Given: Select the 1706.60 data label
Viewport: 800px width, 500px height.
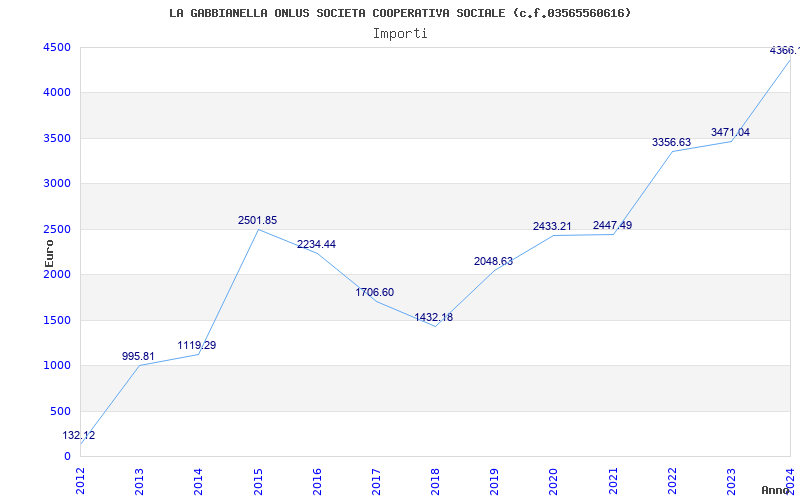Looking at the screenshot, I should pos(374,292).
